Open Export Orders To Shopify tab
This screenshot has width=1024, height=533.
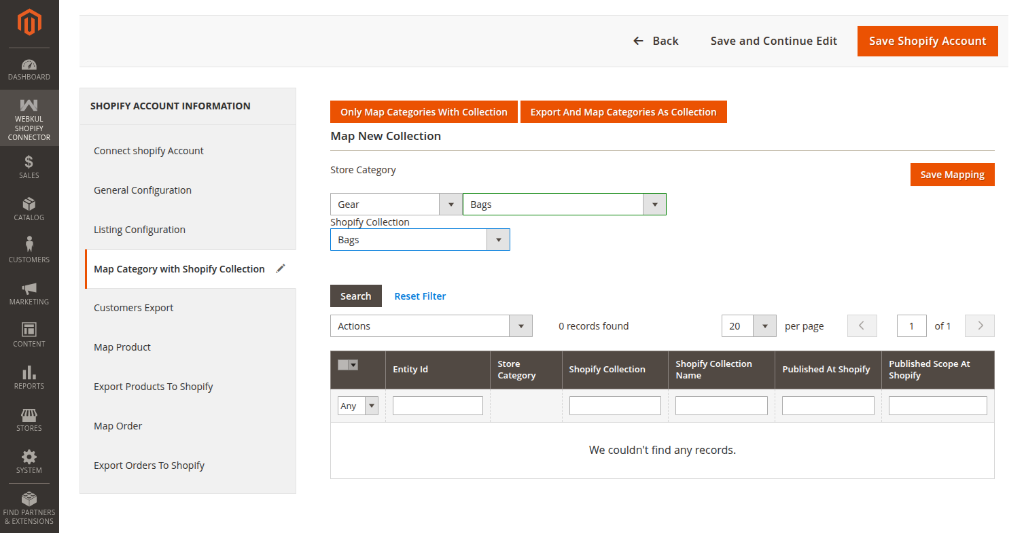pyautogui.click(x=149, y=465)
